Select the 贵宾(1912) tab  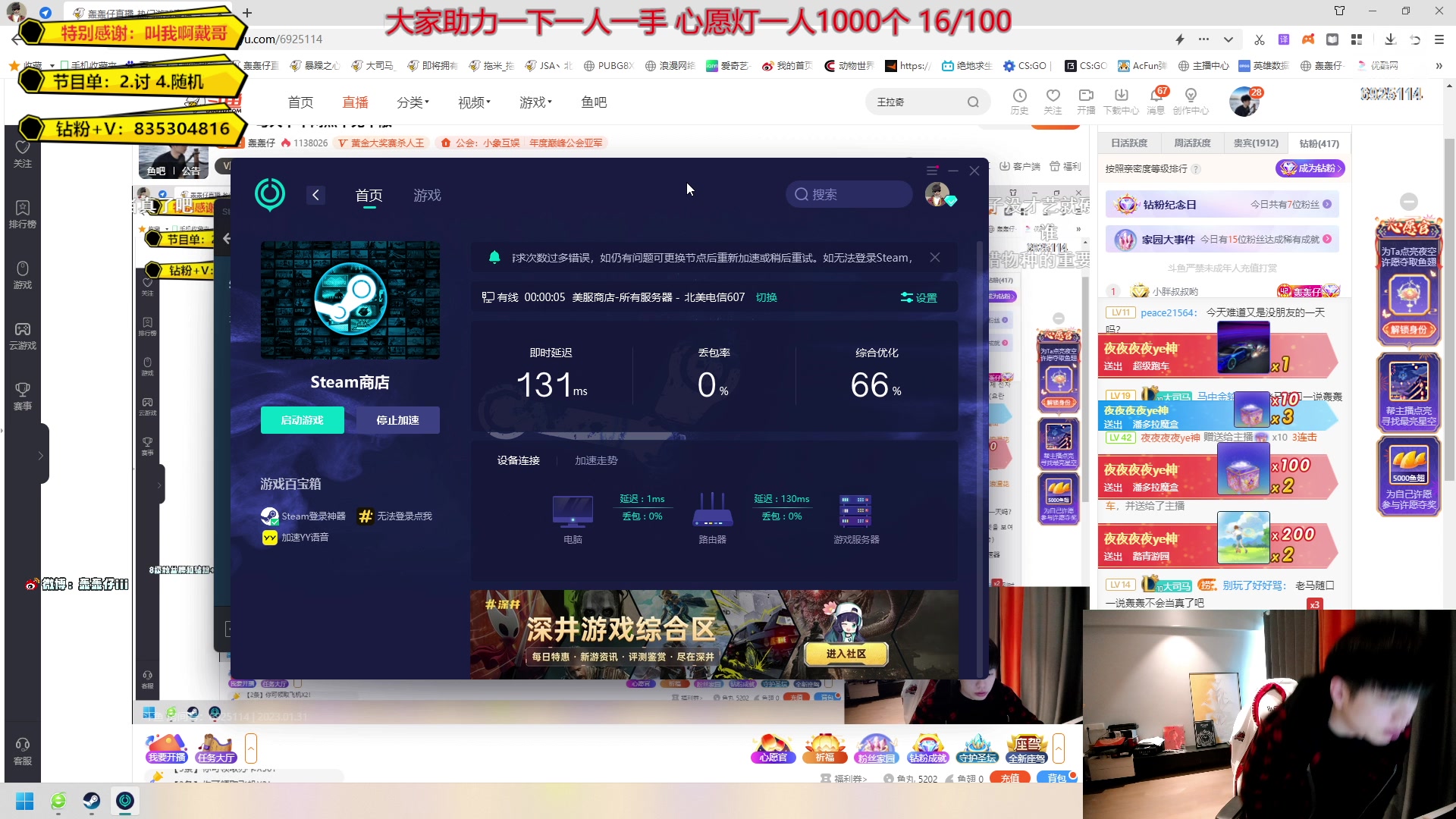click(x=1256, y=143)
